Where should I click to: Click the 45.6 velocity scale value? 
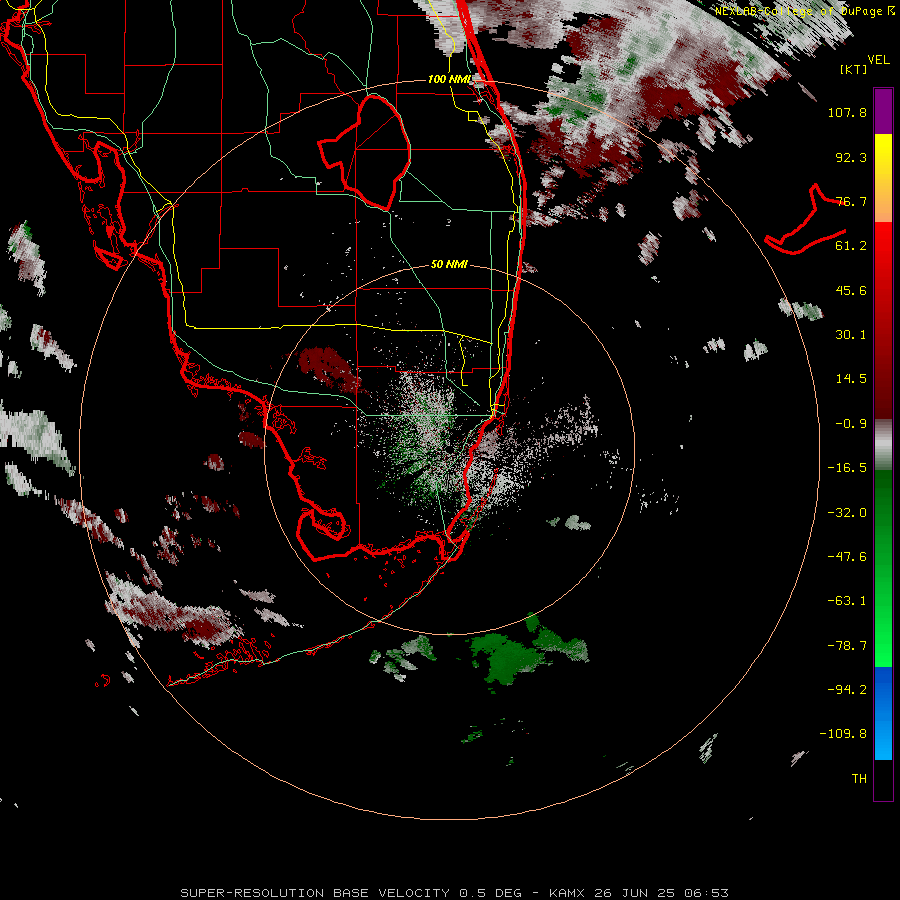click(851, 290)
